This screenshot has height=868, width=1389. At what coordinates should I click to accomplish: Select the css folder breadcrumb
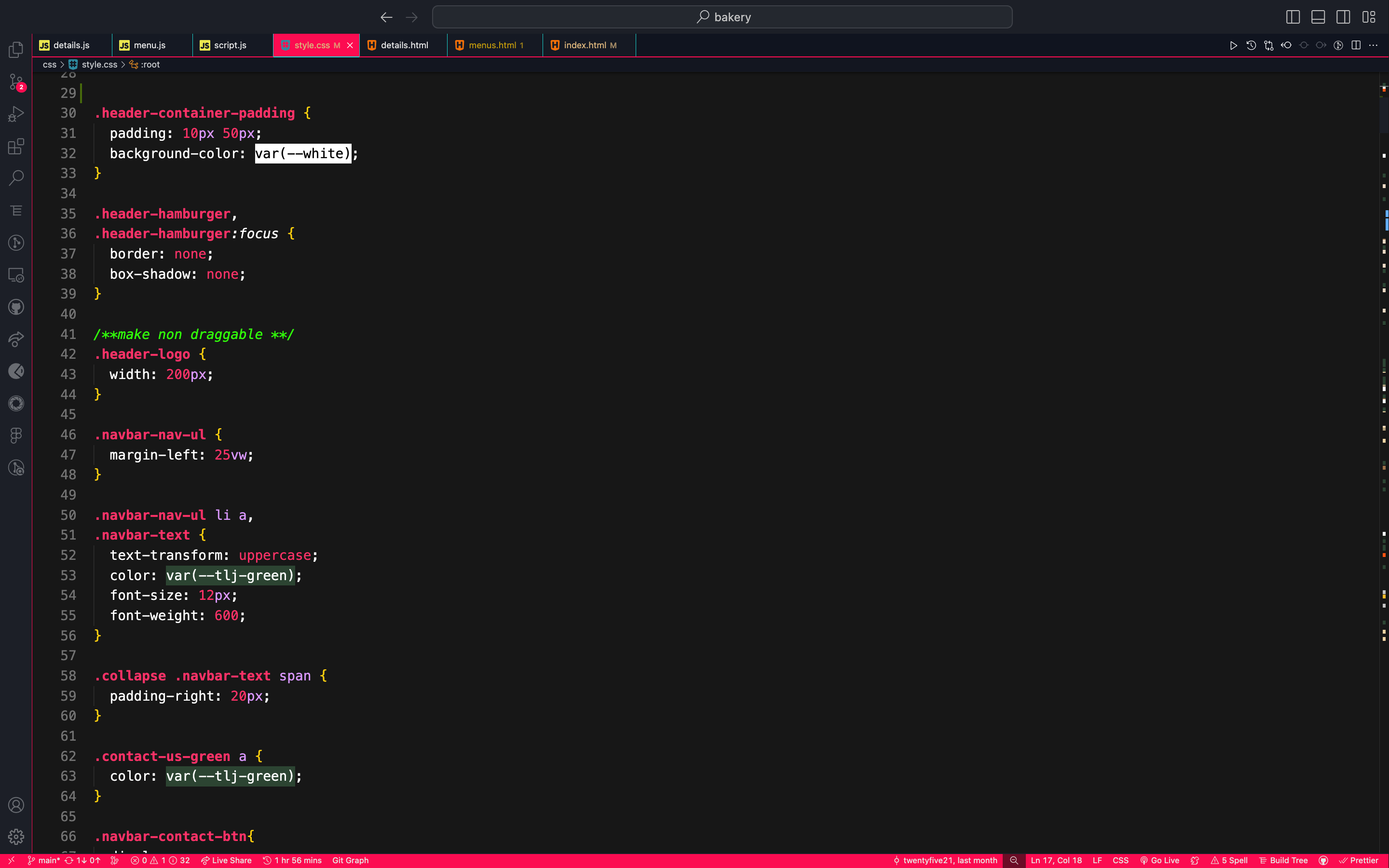49,65
